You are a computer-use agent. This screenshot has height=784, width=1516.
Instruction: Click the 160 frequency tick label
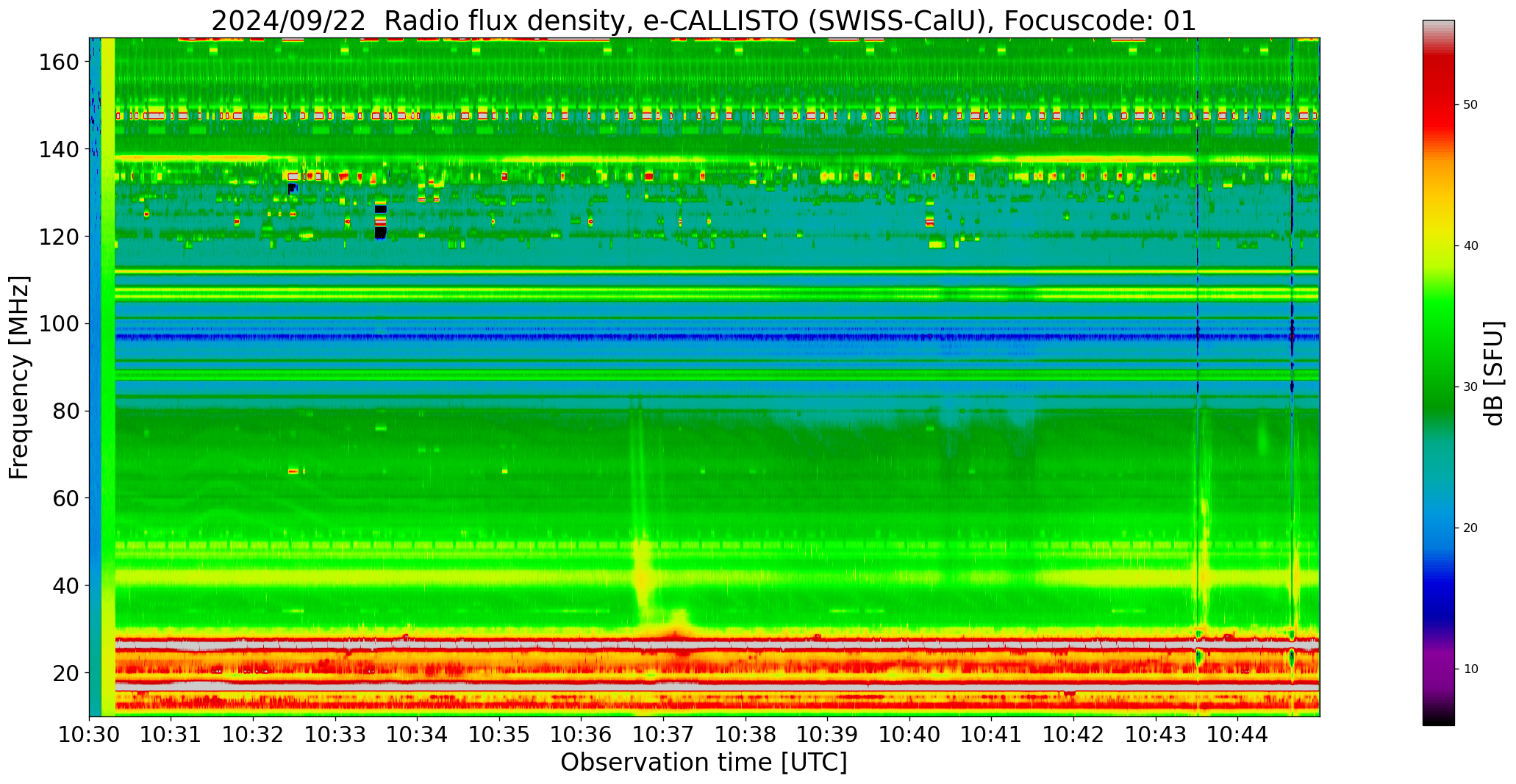59,62
